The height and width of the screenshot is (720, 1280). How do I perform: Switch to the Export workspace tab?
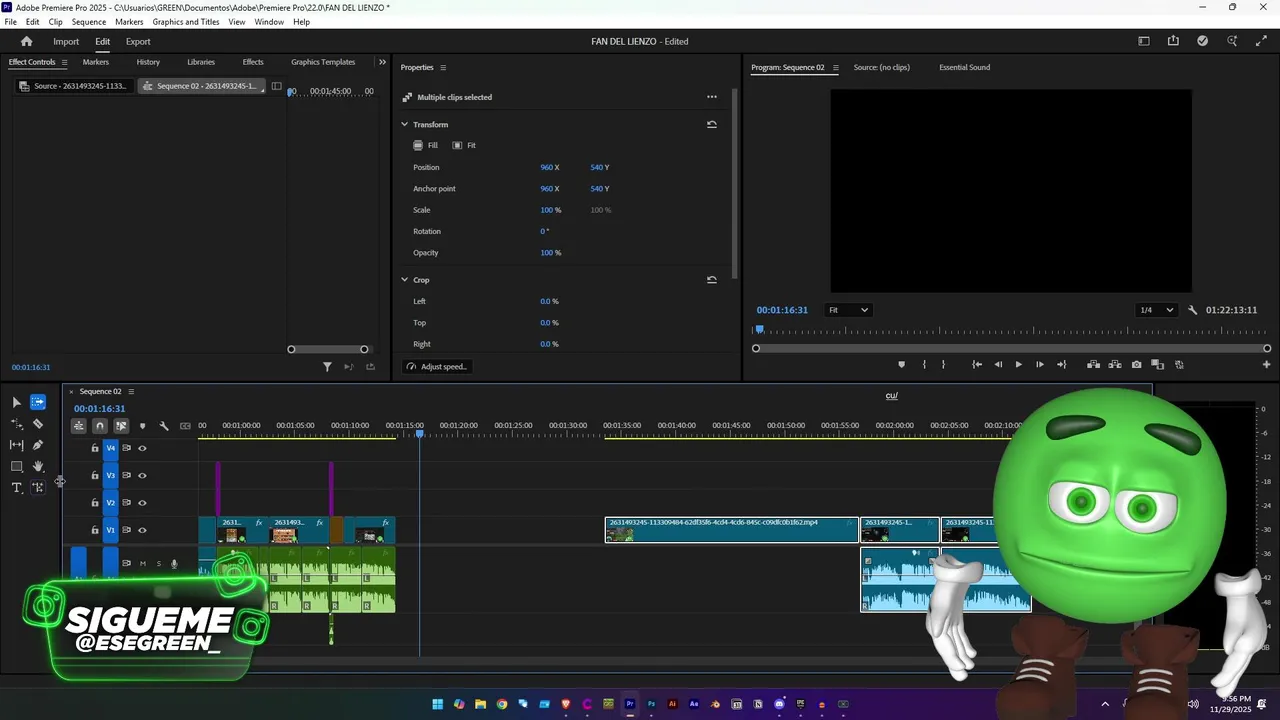[138, 42]
